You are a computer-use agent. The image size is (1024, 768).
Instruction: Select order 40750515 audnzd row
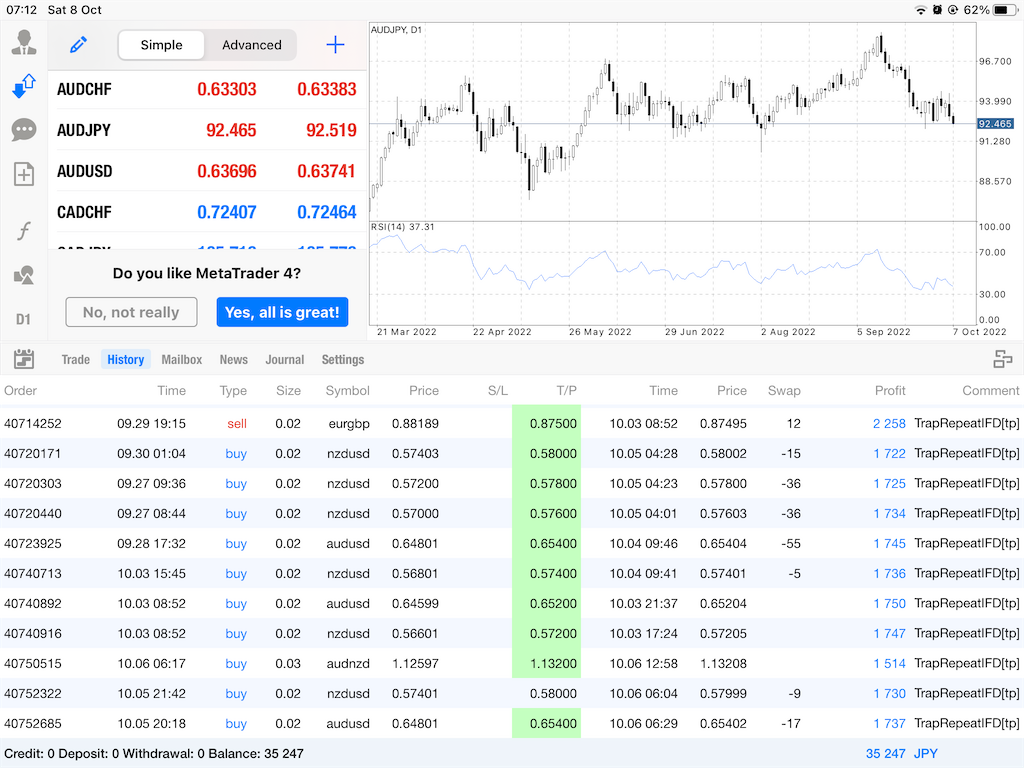pyautogui.click(x=512, y=664)
